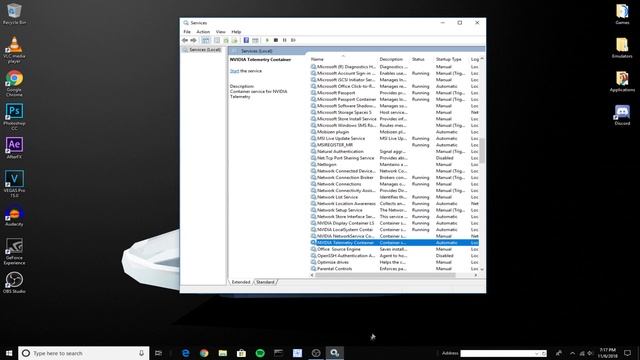Open the Discord desktop shortcut
This screenshot has height=360, width=640.
[622, 115]
